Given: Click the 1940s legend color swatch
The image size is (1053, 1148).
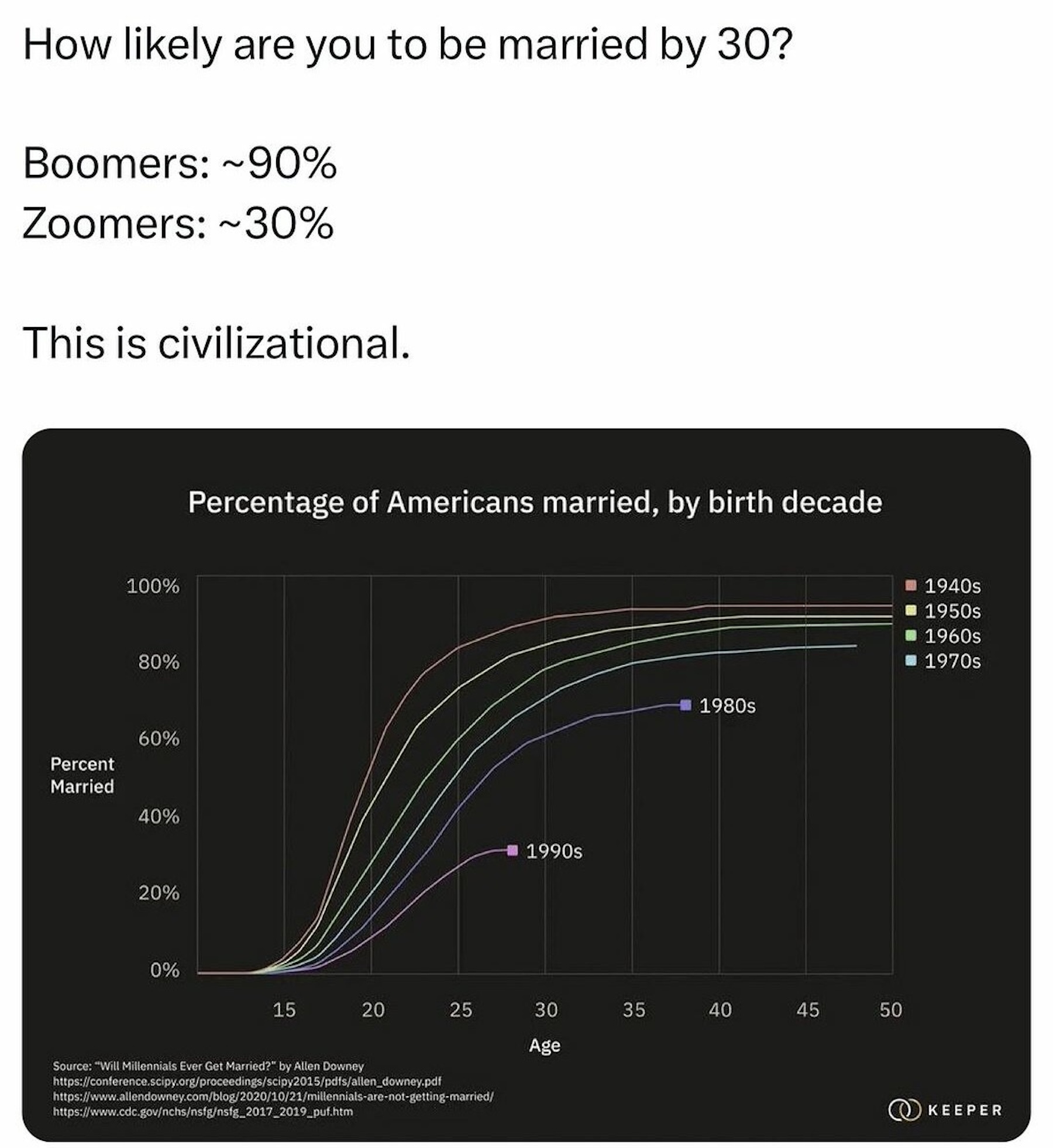Looking at the screenshot, I should coord(911,586).
